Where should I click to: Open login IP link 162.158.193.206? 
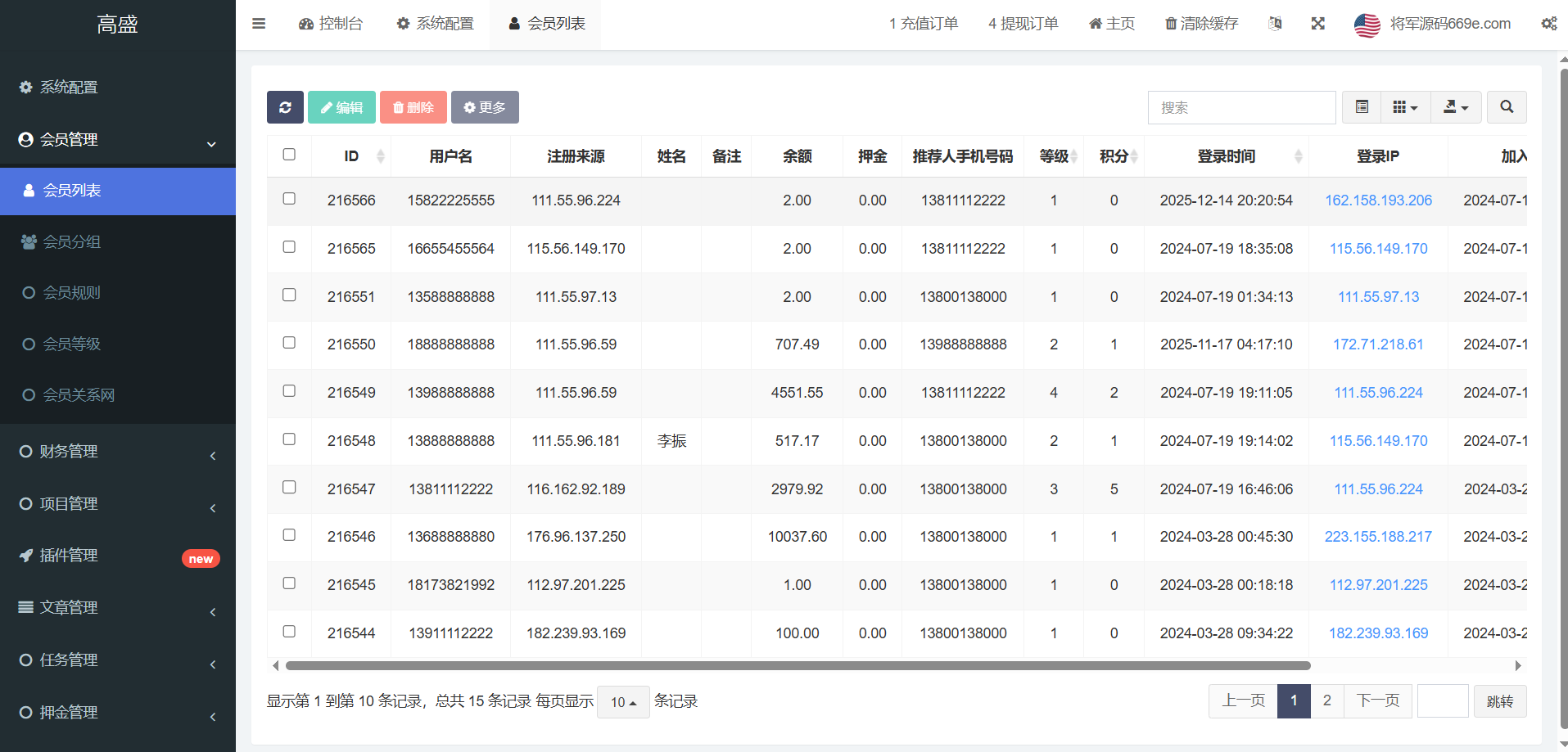(1378, 200)
